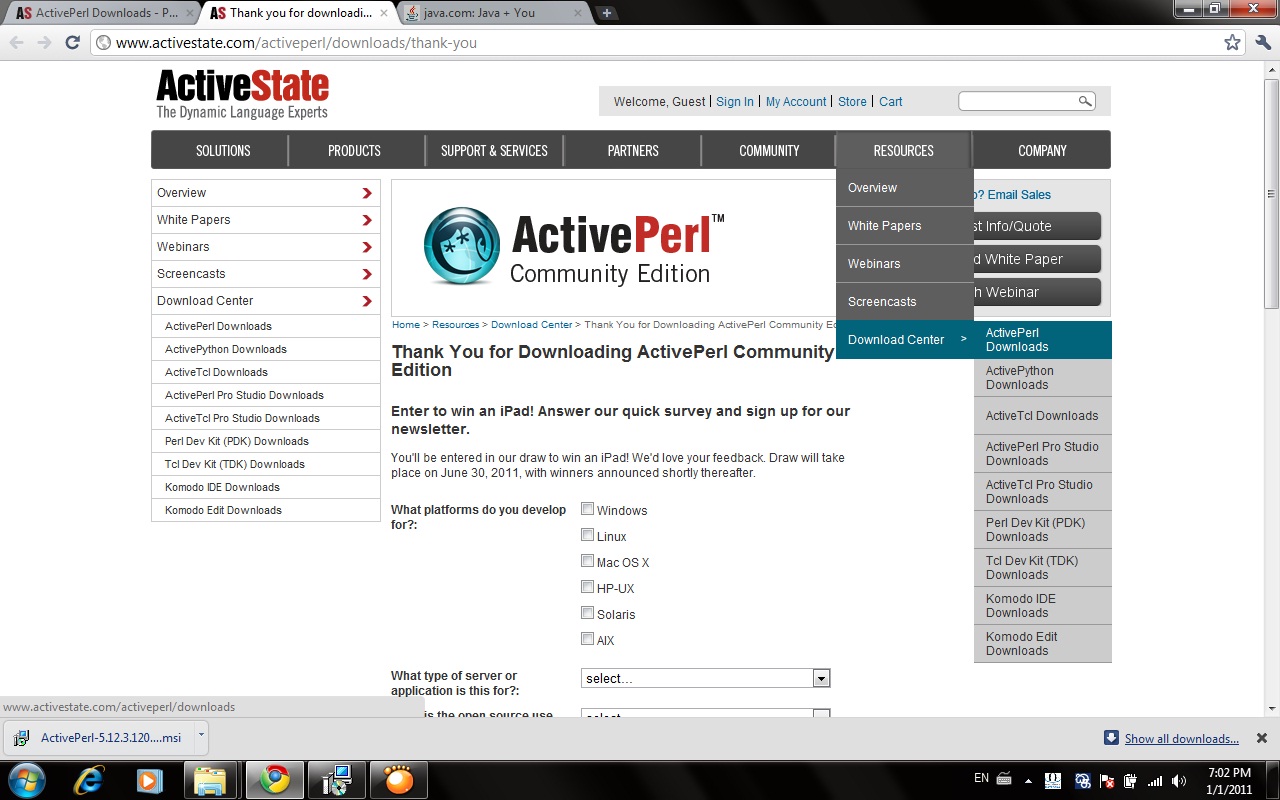Click the red arrow beside Download Center in sidebar

click(x=367, y=301)
